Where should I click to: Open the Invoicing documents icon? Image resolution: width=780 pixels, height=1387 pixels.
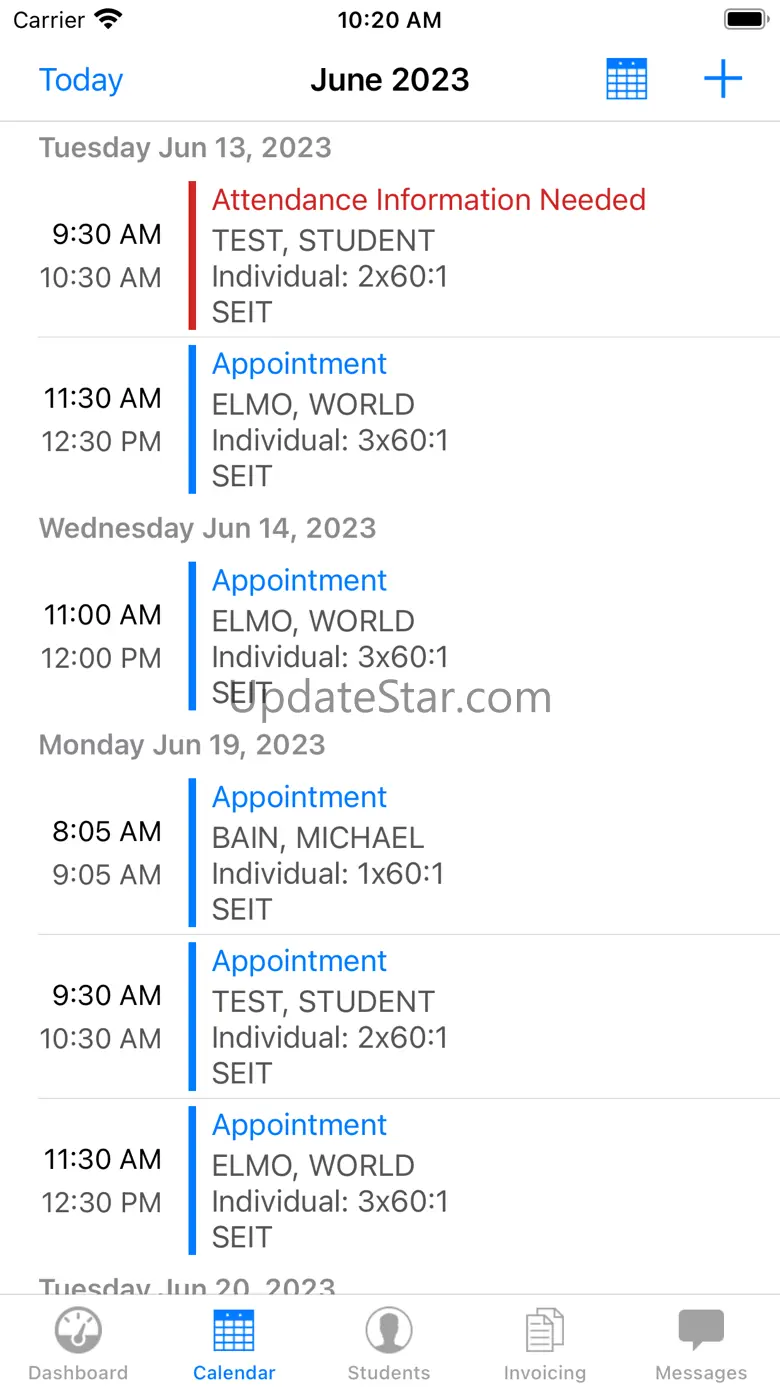[545, 1331]
